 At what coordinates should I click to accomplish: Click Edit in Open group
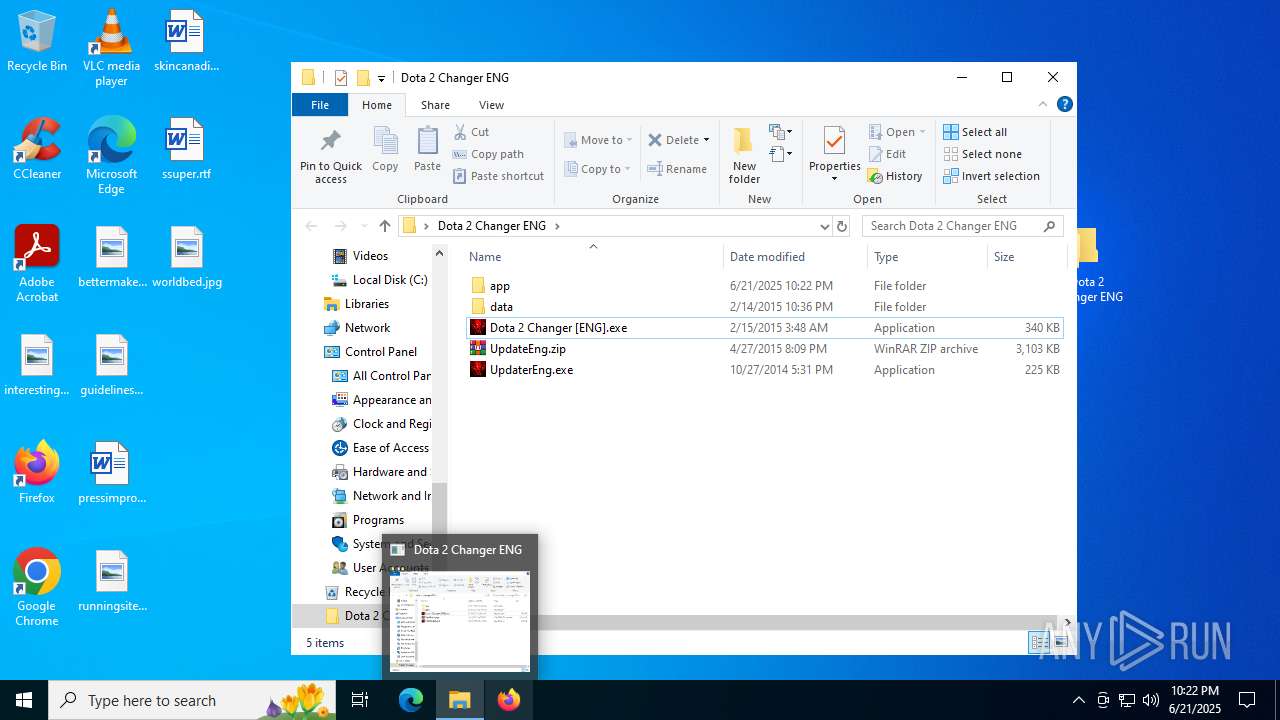coord(887,154)
